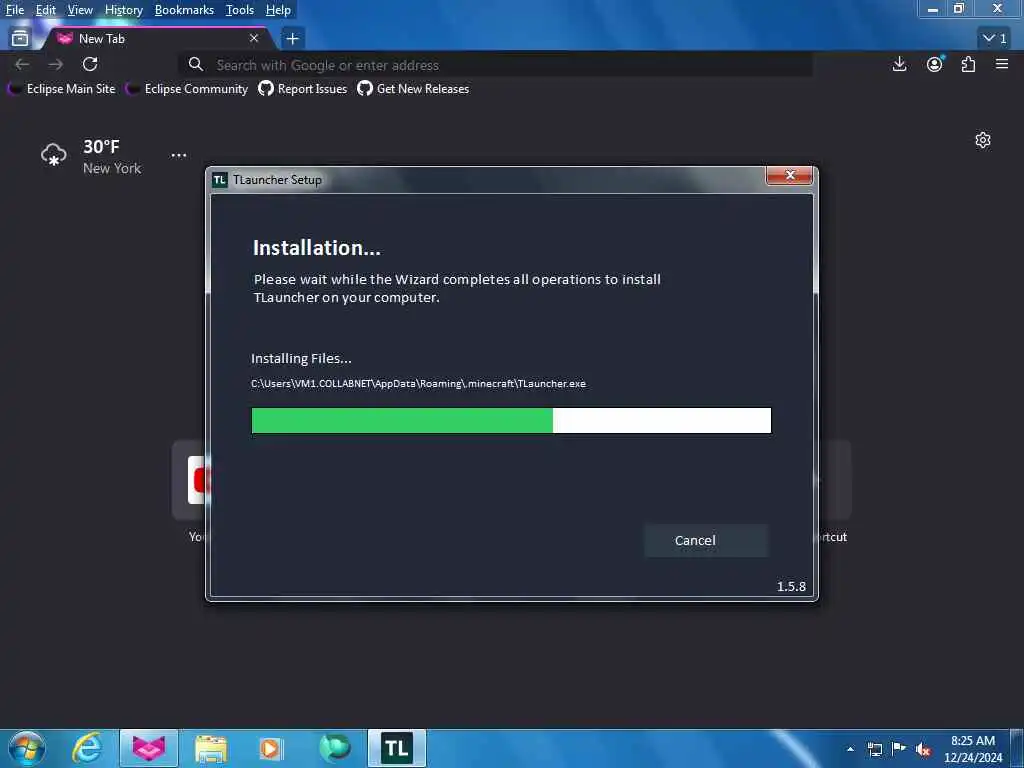Open the tab overview sidebar icon
This screenshot has height=768, width=1024.
coord(20,39)
